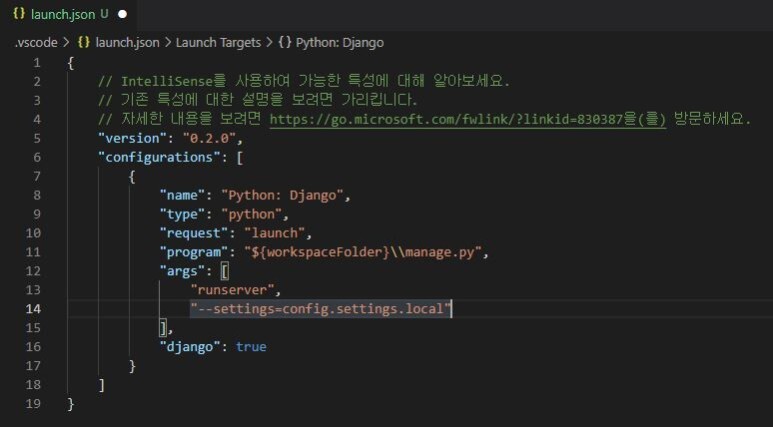Click the "type" key text
Screen dimensions: 773x427
point(182,214)
